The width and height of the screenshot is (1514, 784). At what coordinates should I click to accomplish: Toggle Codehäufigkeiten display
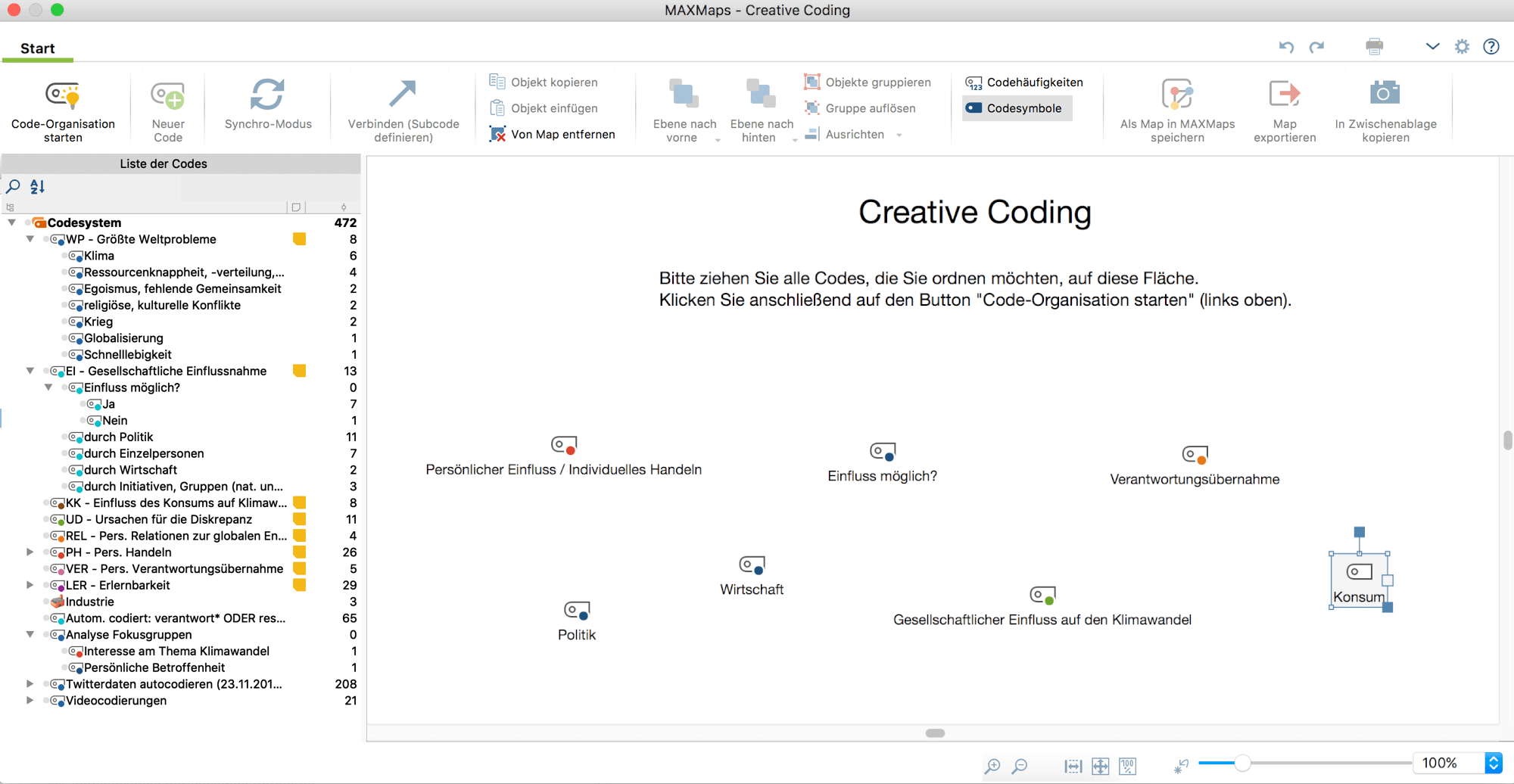[x=1024, y=82]
